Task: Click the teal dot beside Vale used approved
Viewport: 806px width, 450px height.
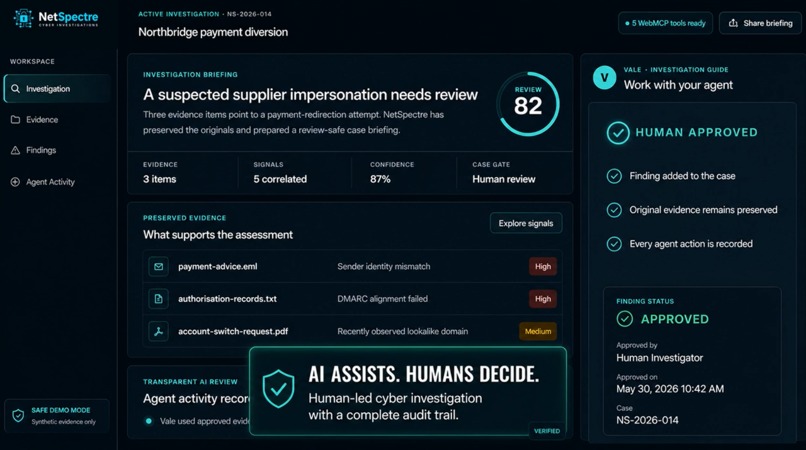Action: click(149, 421)
